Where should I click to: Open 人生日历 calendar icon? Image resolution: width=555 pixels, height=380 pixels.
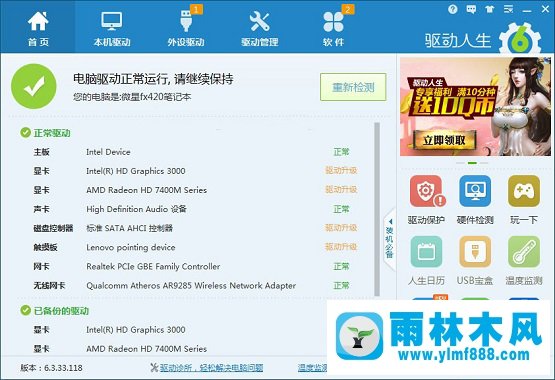pyautogui.click(x=426, y=252)
